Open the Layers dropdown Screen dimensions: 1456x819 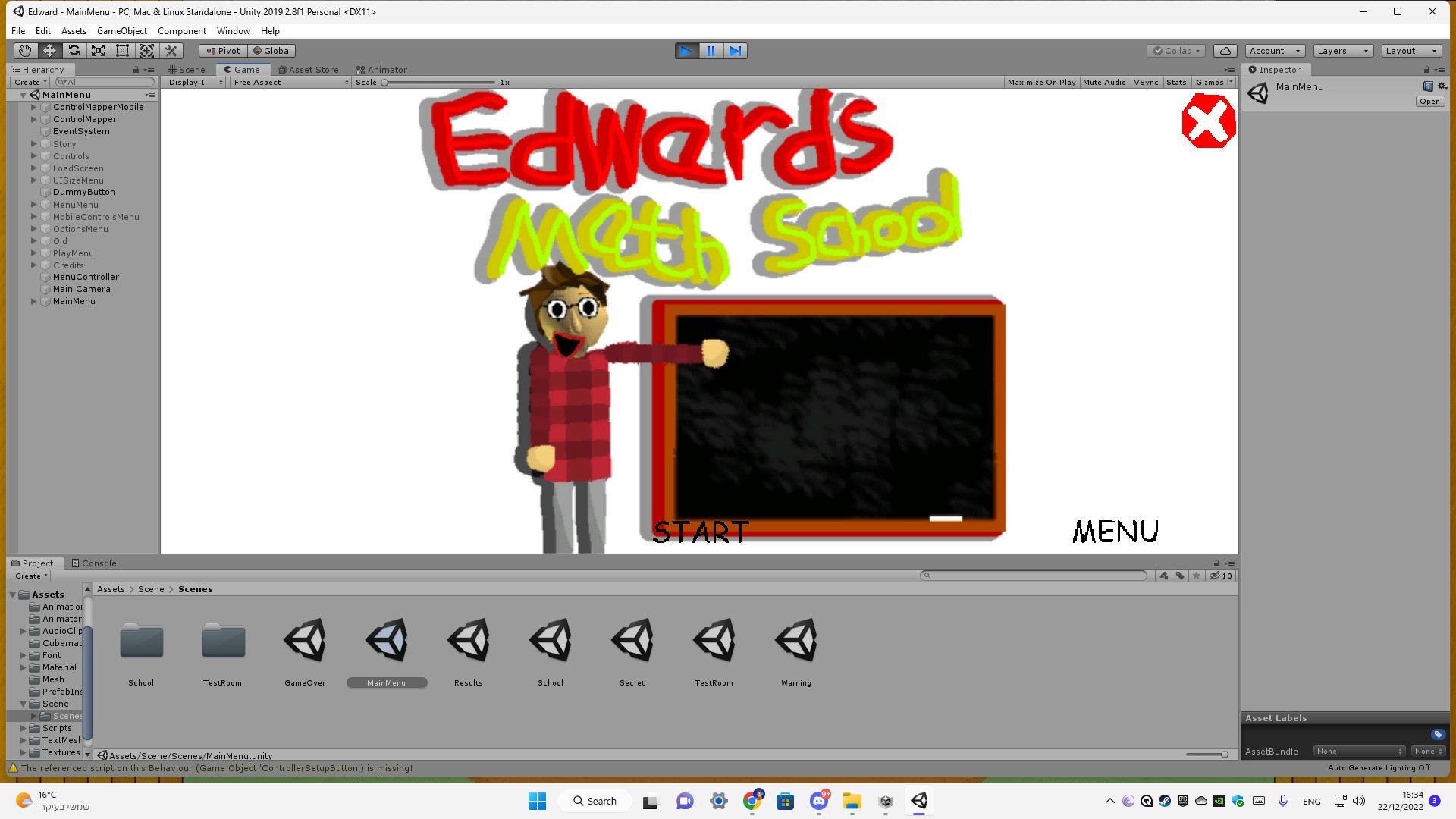tap(1342, 50)
